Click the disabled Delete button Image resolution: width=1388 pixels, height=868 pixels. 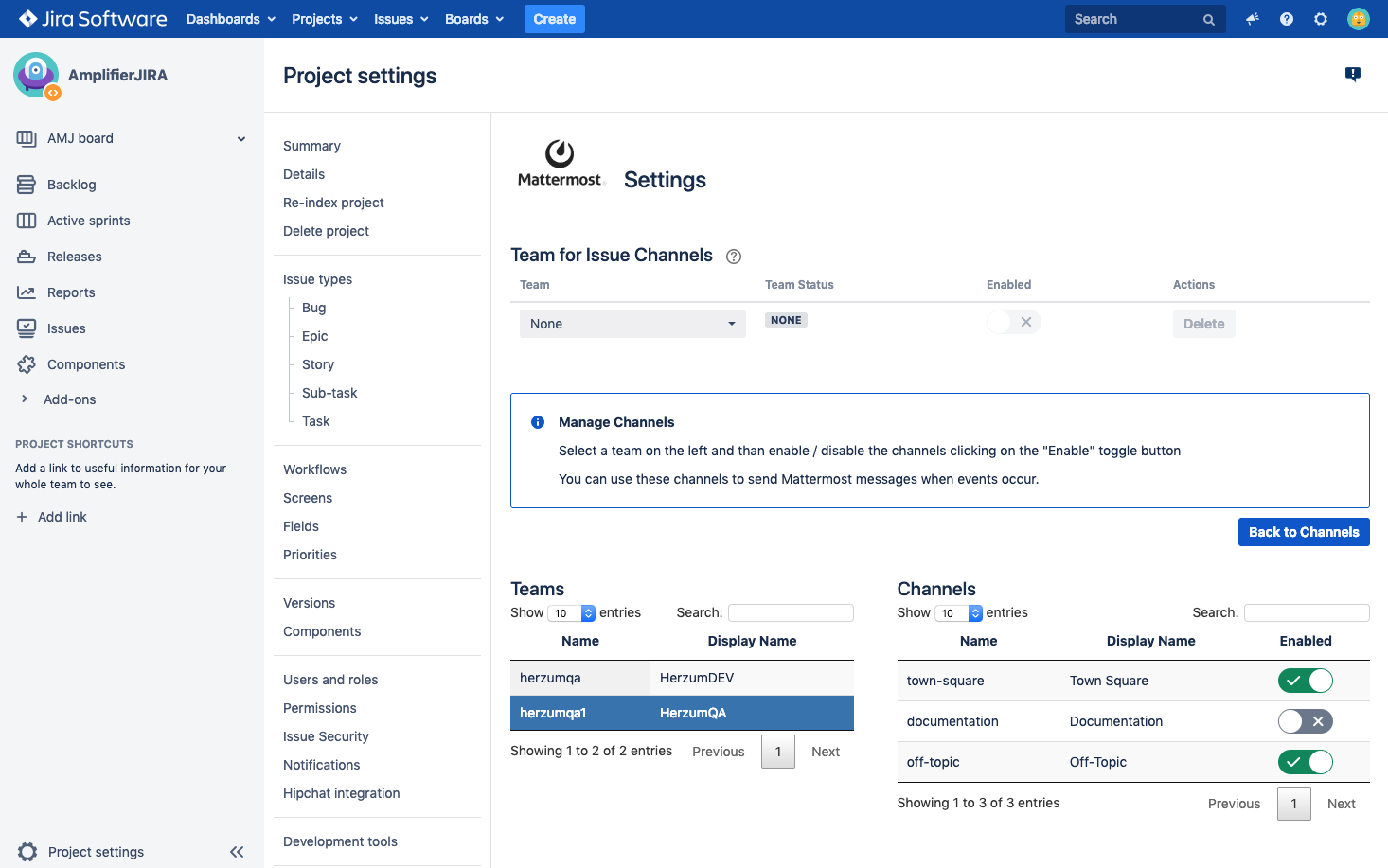click(x=1204, y=324)
